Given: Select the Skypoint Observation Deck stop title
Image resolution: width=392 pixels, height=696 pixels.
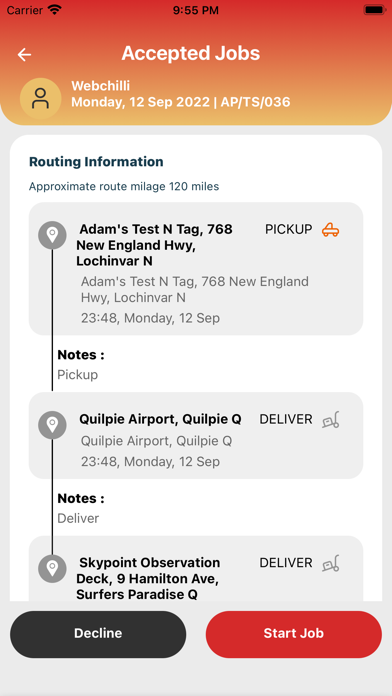Looking at the screenshot, I should (148, 578).
